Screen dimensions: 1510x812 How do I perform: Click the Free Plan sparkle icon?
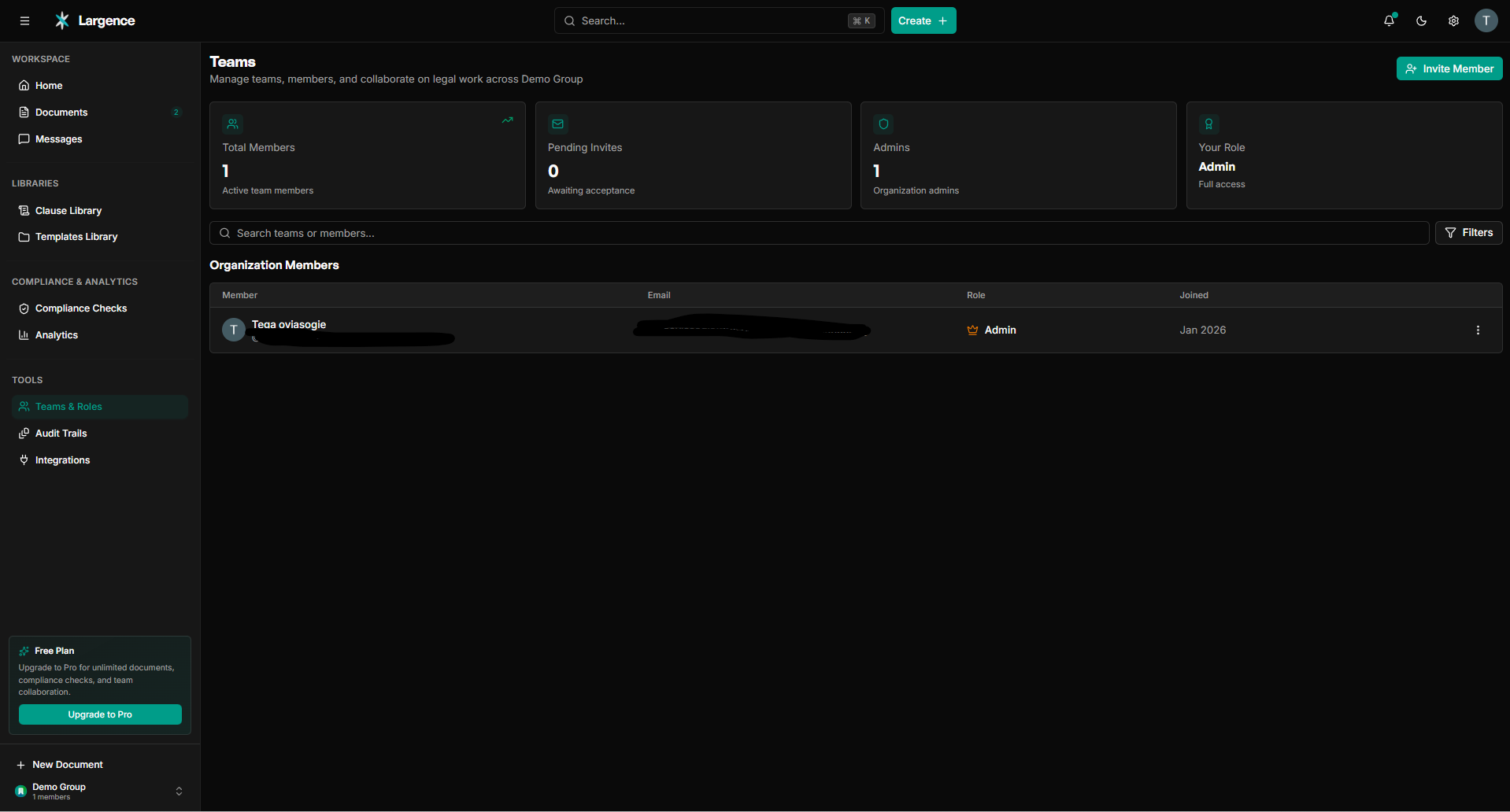click(x=24, y=651)
